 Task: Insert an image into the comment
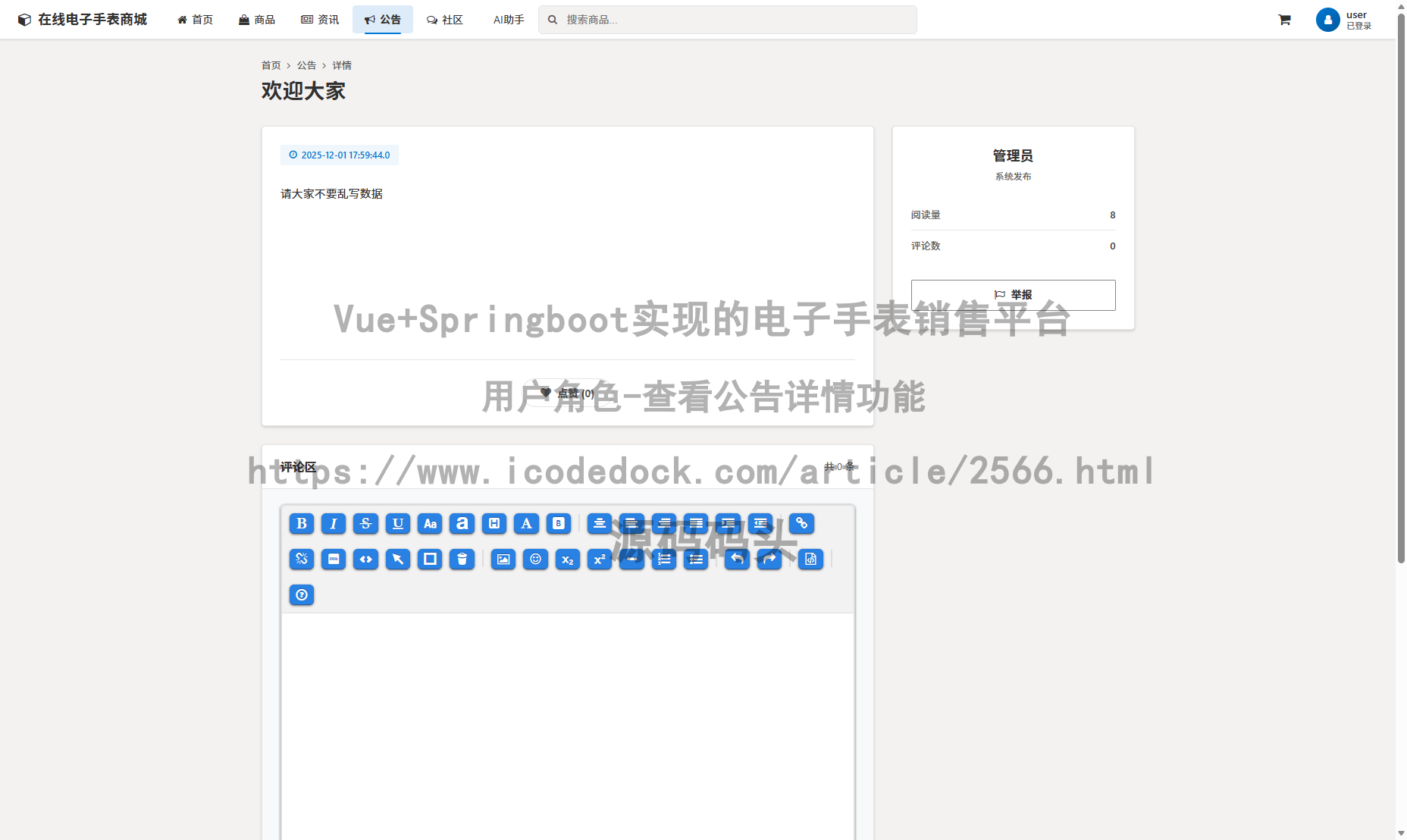pos(503,559)
